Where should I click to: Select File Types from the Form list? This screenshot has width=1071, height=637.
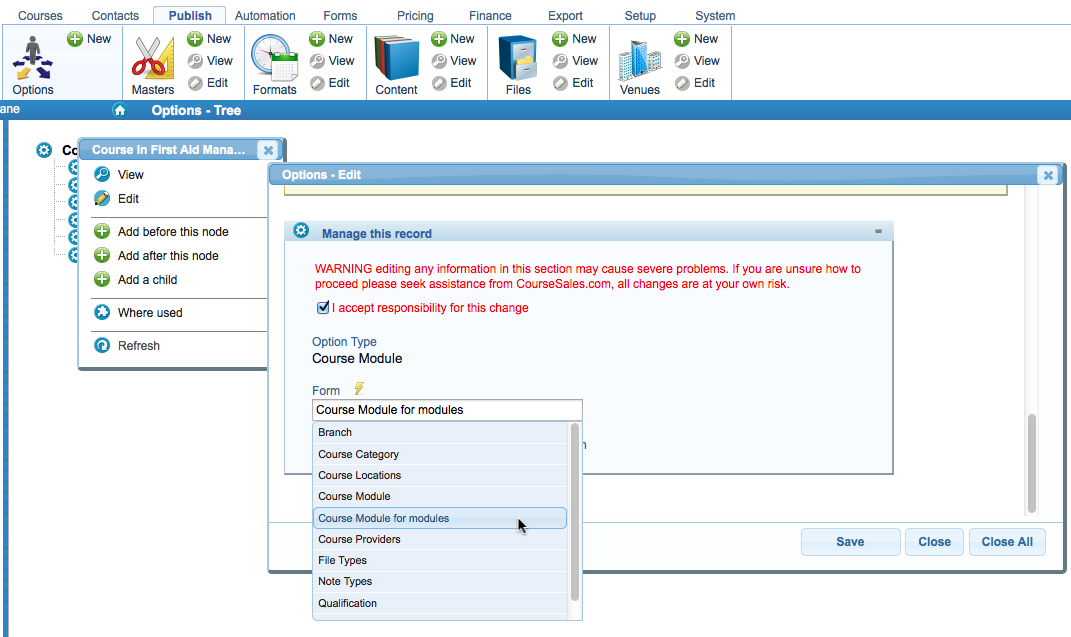click(440, 561)
